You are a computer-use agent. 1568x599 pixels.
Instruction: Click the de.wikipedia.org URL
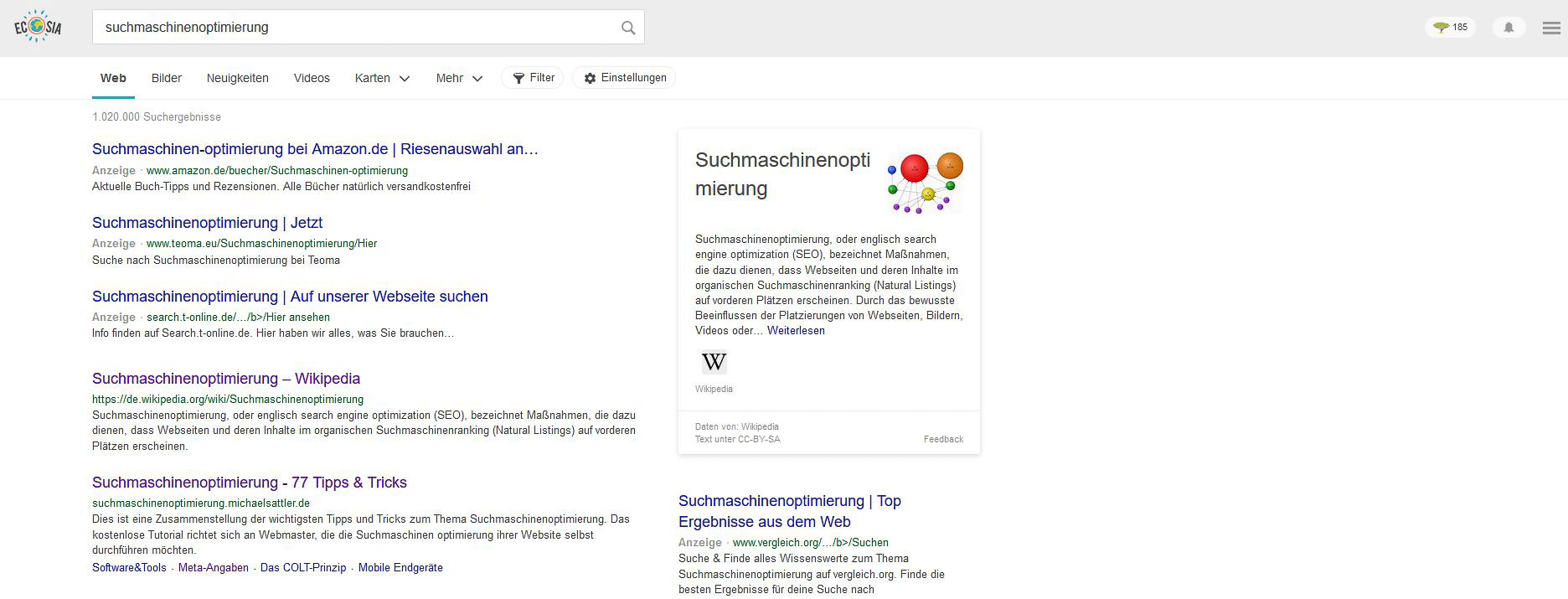228,400
